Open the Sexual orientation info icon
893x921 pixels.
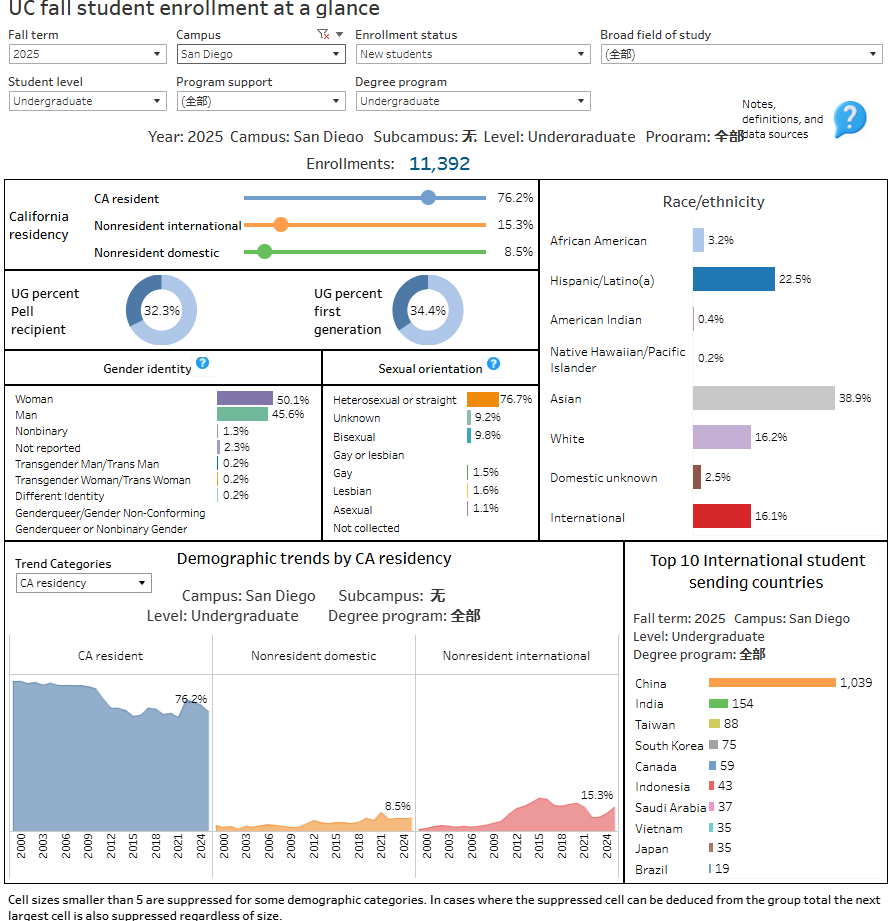click(x=493, y=364)
